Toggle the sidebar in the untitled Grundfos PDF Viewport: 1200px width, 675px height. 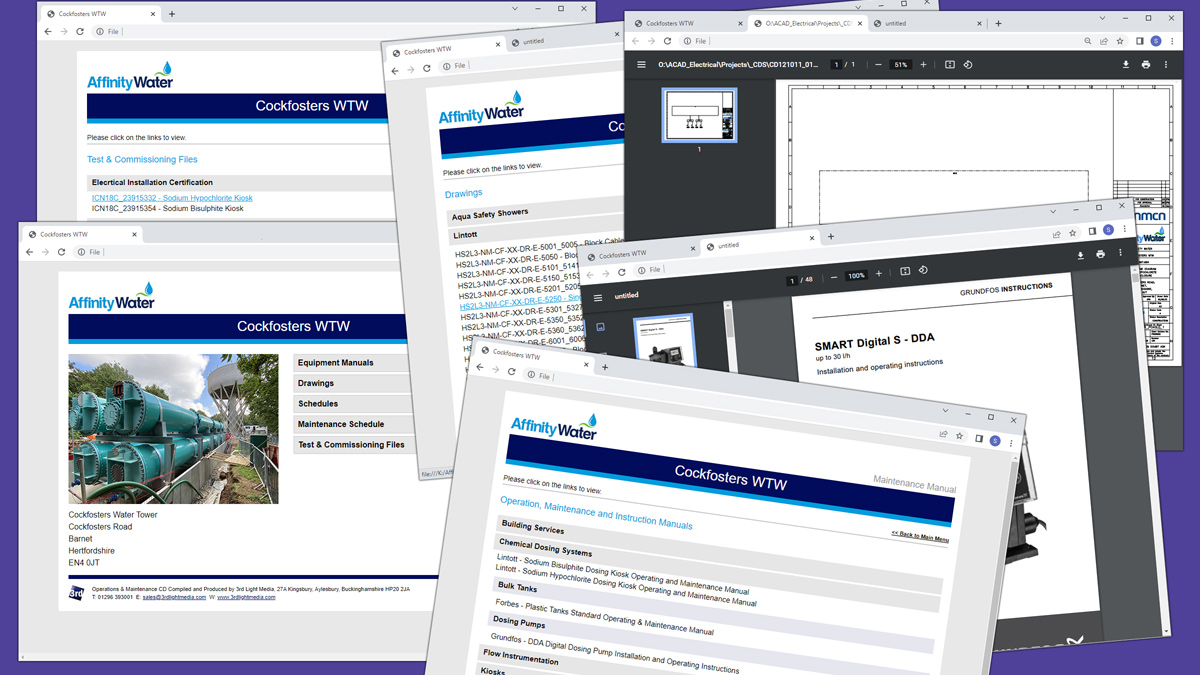click(598, 297)
